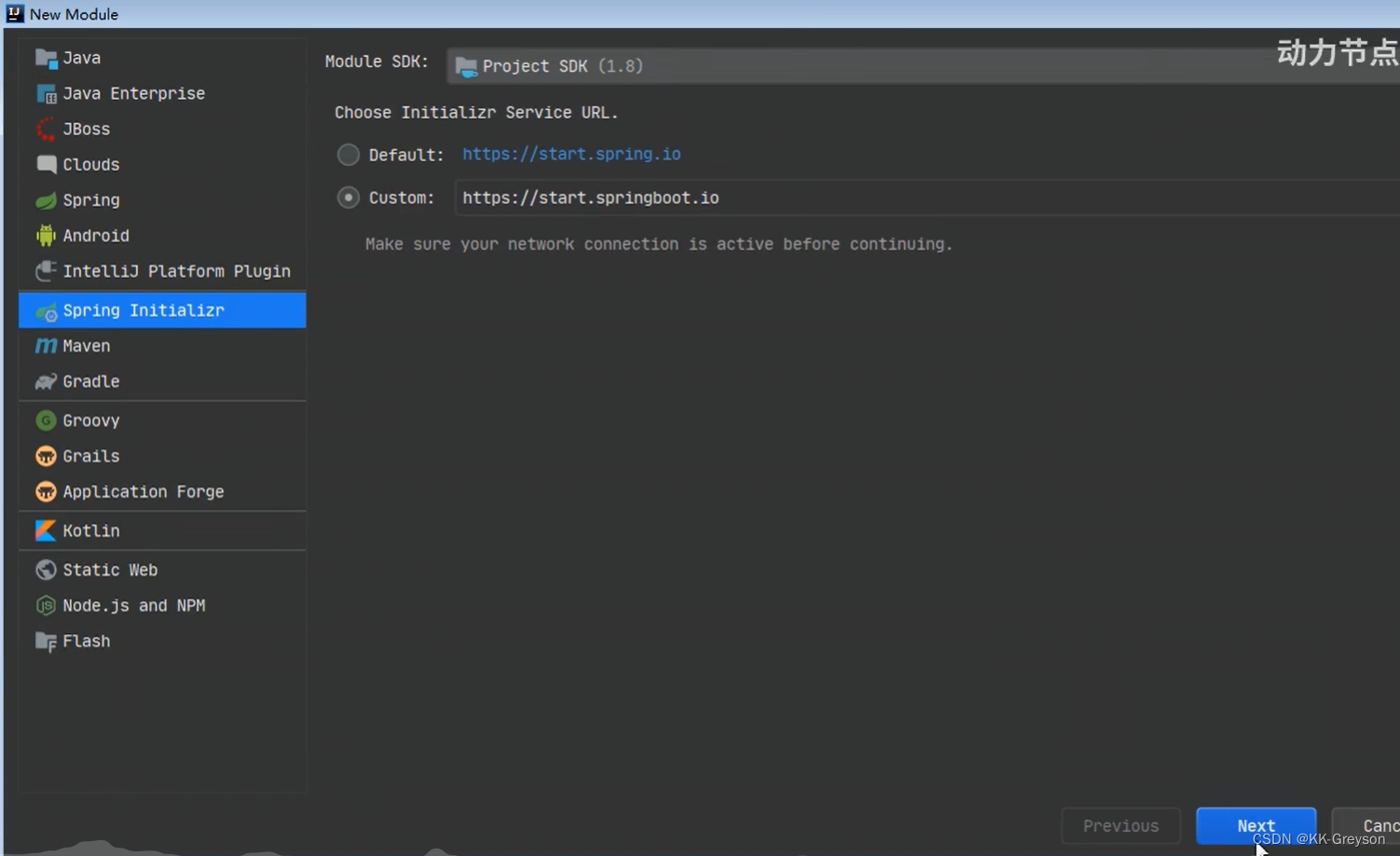Click the Application Forge icon
This screenshot has height=856, width=1400.
pos(46,491)
